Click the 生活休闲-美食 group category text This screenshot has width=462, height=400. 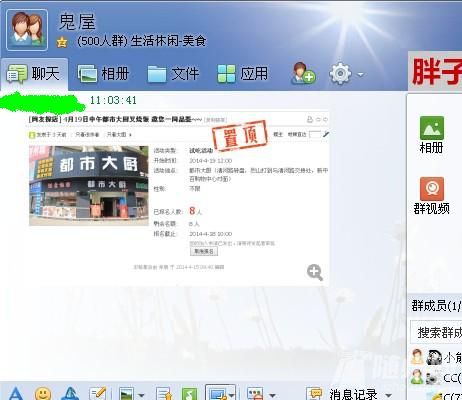[169, 41]
